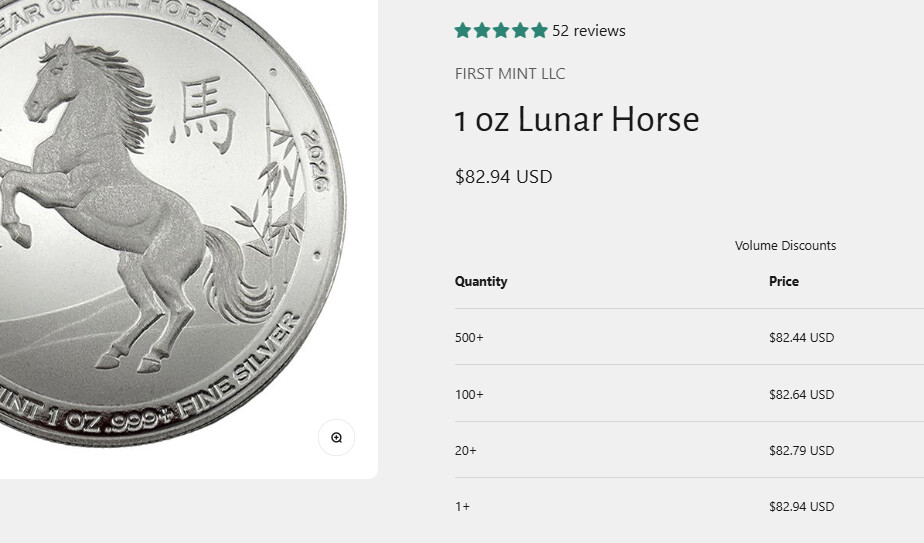Select the 500+ quantity tier
This screenshot has height=543, width=924.
tap(469, 338)
